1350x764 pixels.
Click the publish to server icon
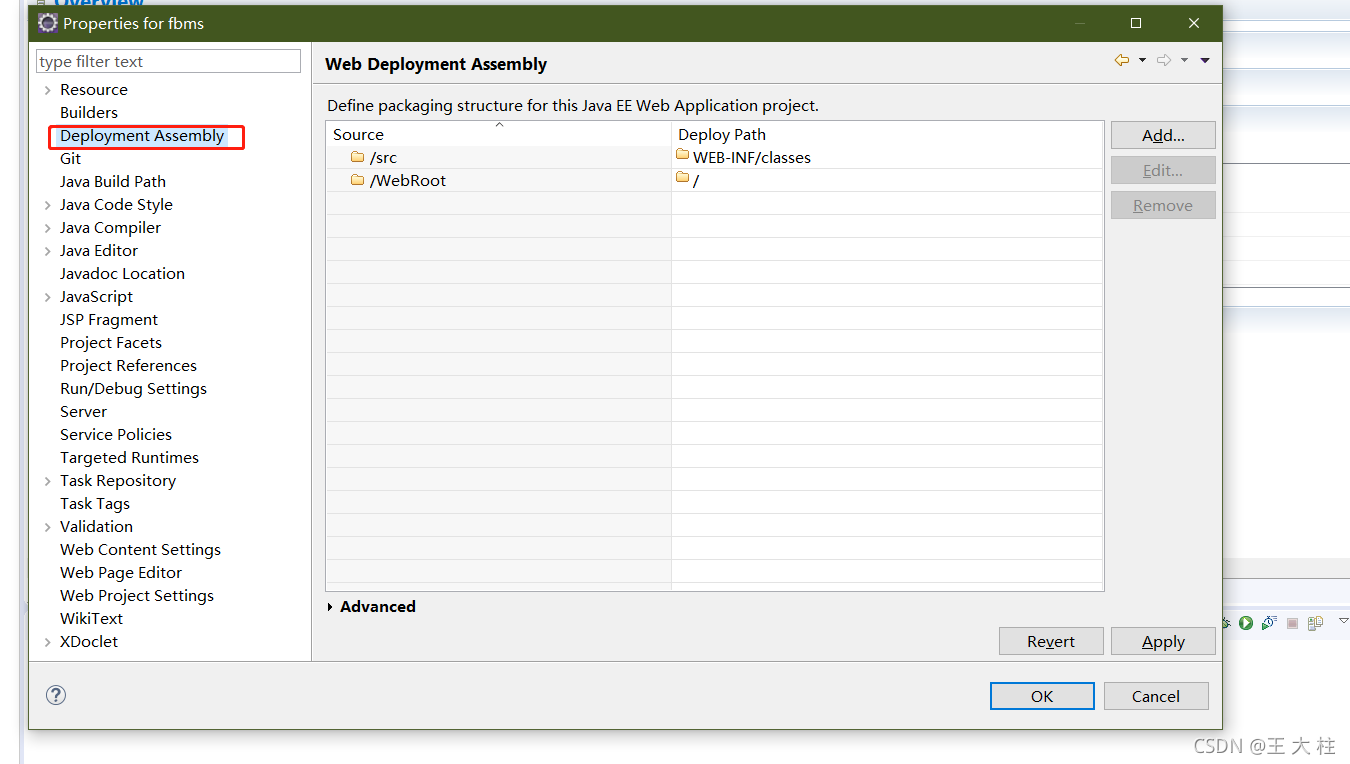point(1315,623)
